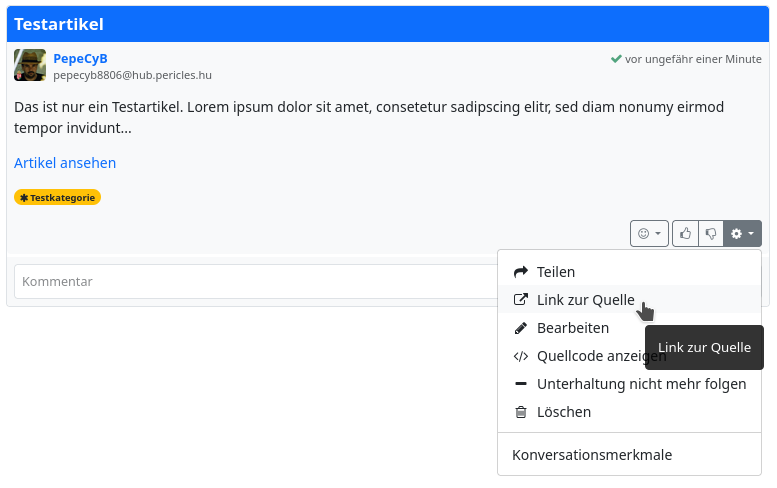Toggle the gear settings dropdown

[742, 233]
